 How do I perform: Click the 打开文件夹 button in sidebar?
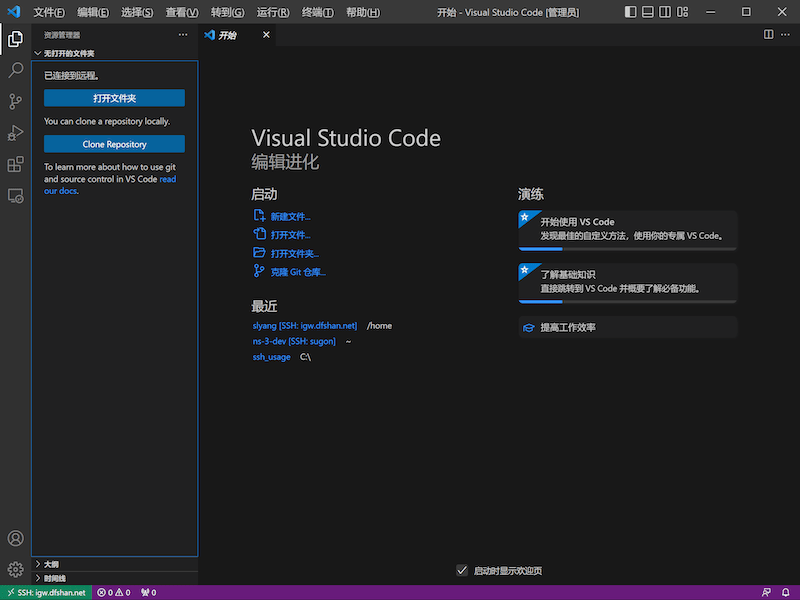114,98
